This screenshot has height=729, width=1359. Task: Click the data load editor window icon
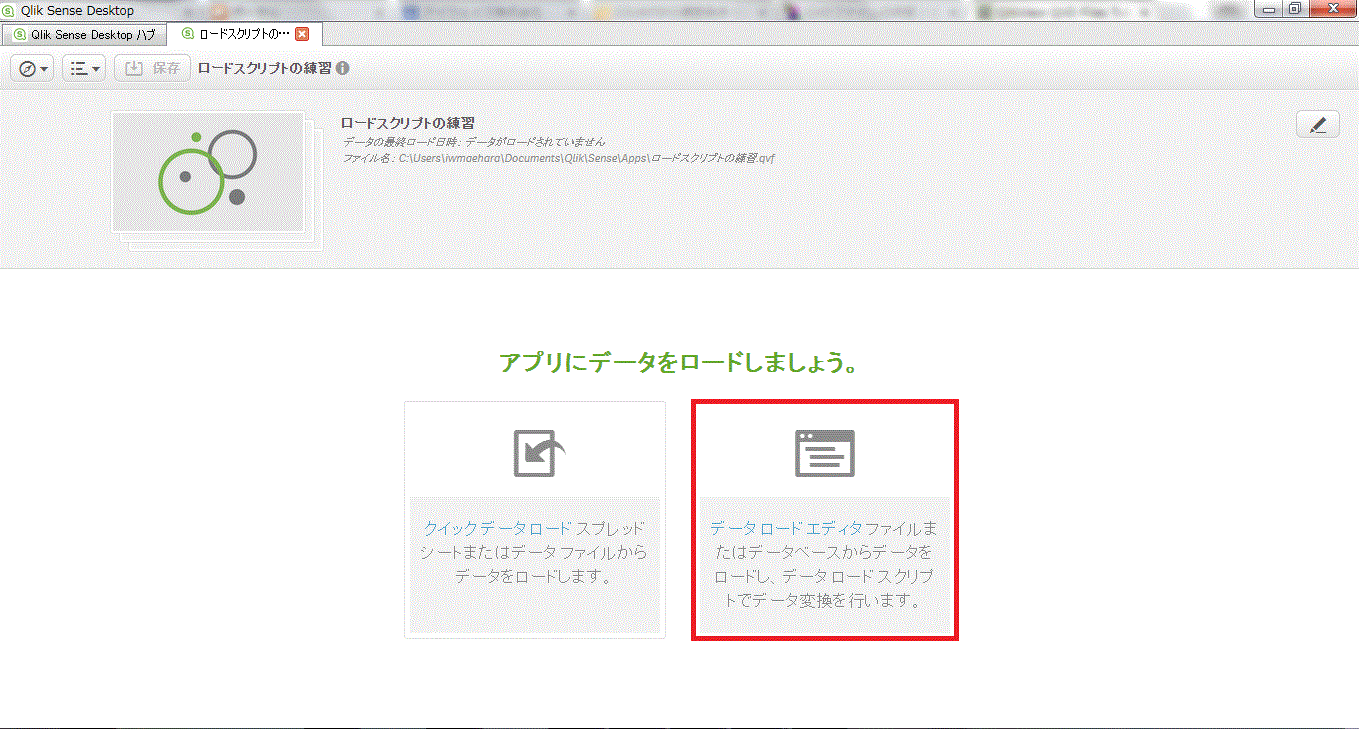click(x=825, y=453)
